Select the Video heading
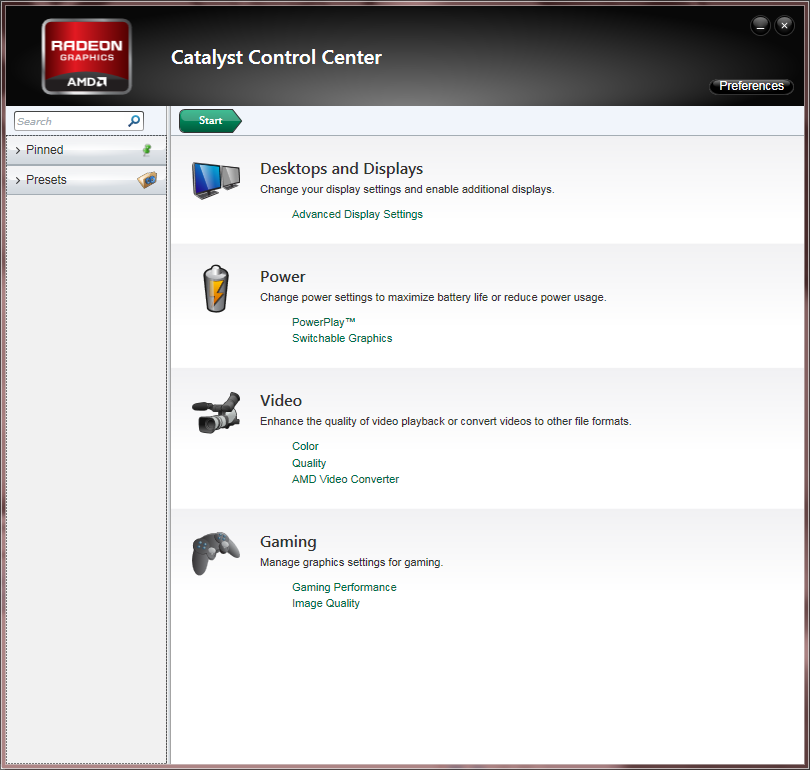The image size is (810, 770). click(x=281, y=401)
